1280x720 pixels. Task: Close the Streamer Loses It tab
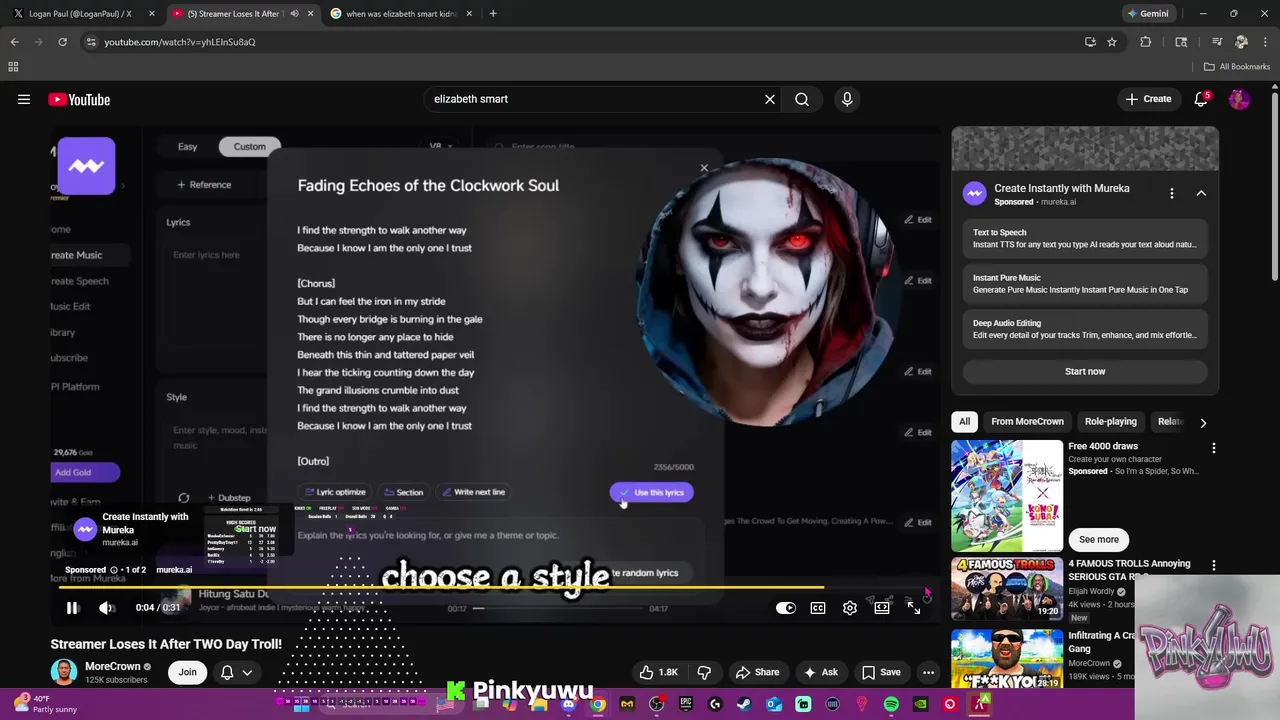[310, 14]
